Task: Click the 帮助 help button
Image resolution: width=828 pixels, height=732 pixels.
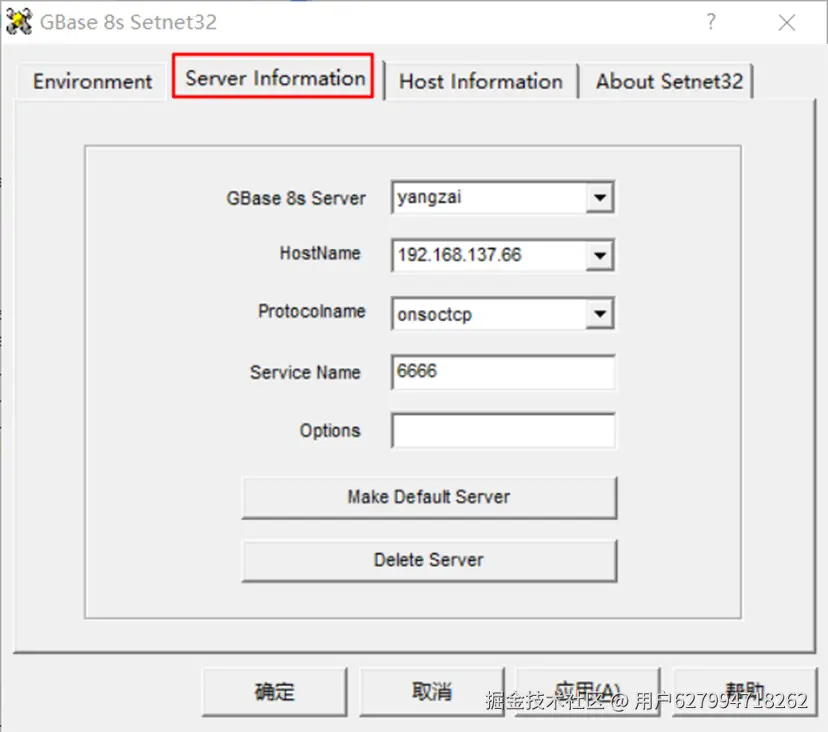Action: [x=744, y=691]
